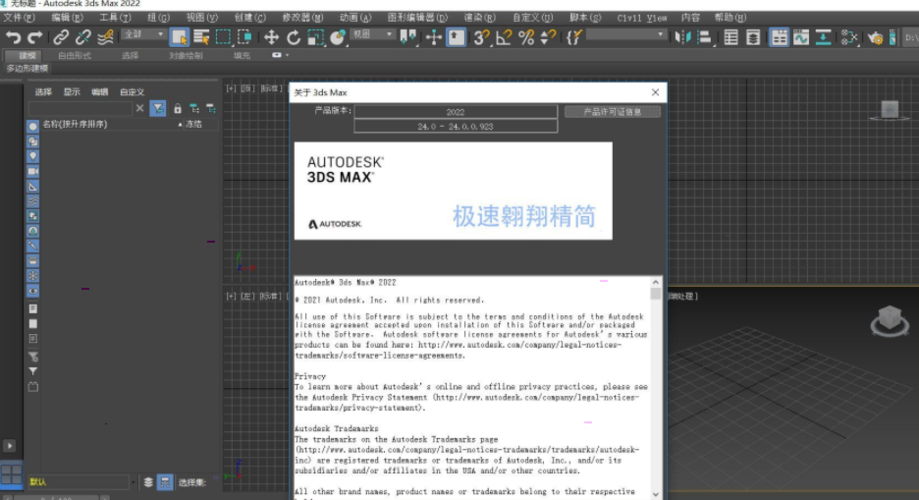Switch to 自由形式 ribbon tab
Screen dimensions: 919x500
click(74, 56)
